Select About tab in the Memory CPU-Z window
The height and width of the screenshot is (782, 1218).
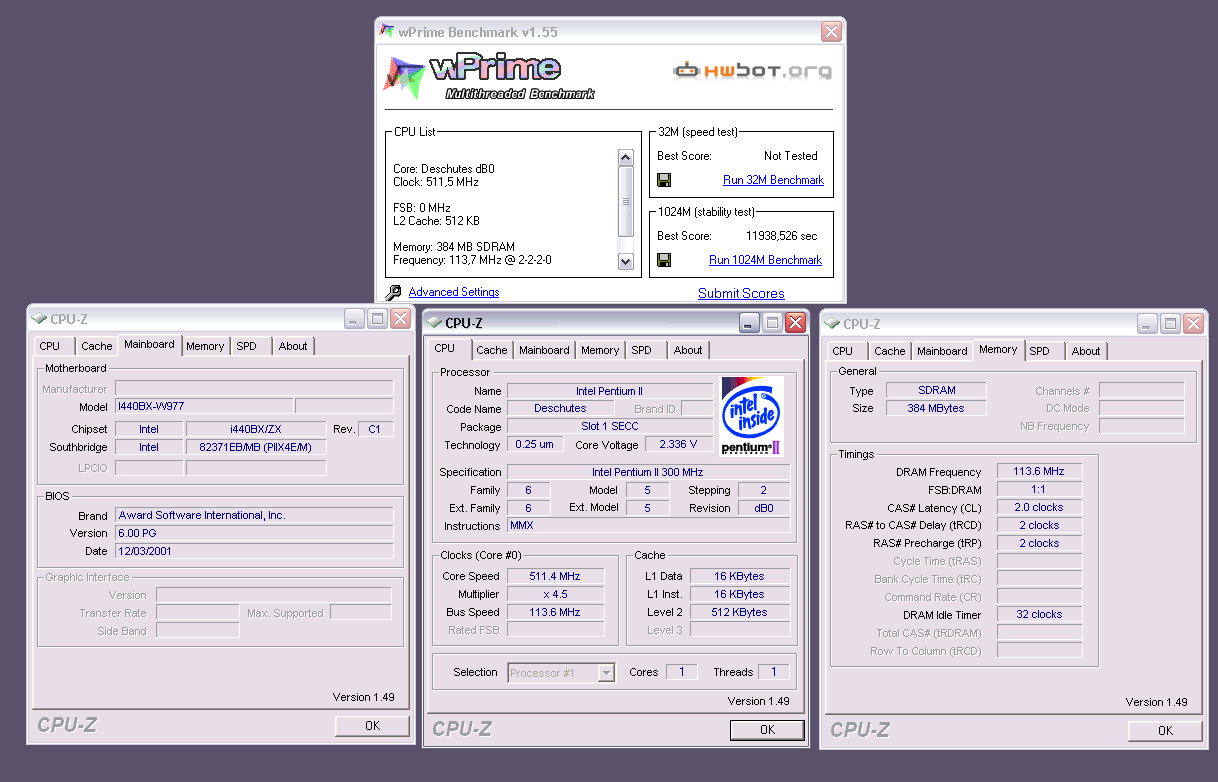pyautogui.click(x=1086, y=351)
